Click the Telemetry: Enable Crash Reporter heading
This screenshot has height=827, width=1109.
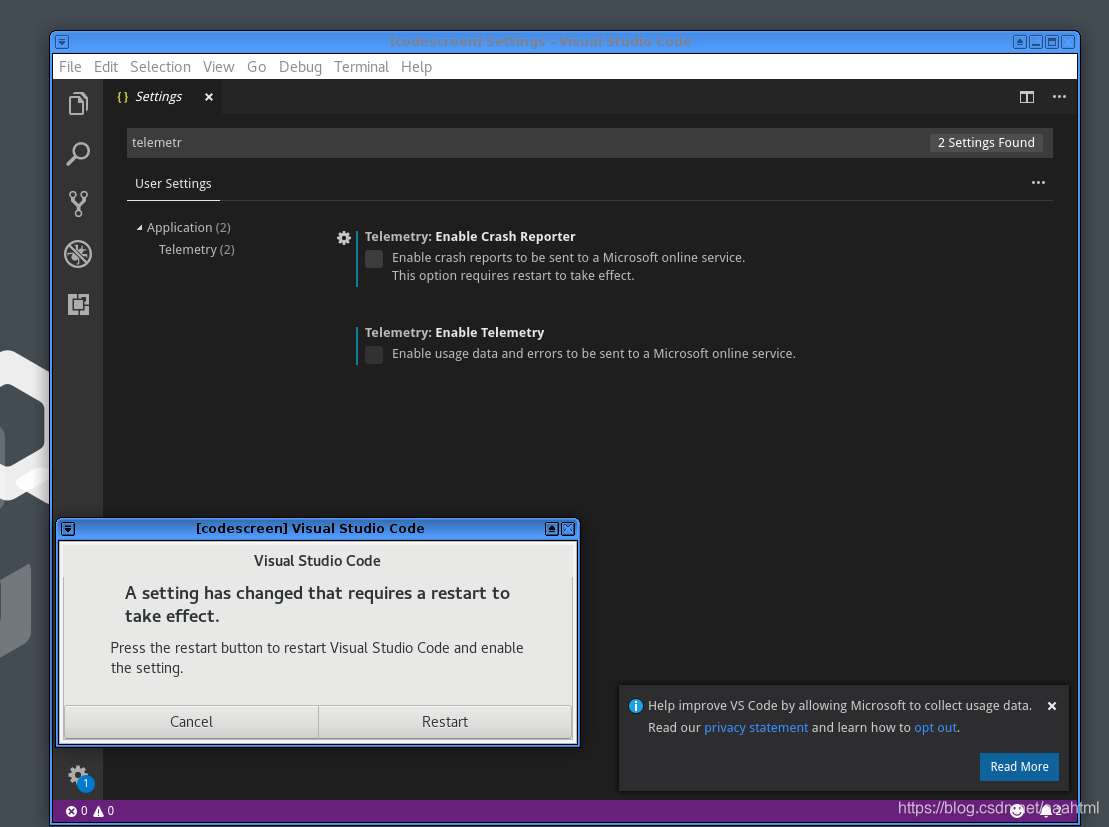(x=470, y=237)
